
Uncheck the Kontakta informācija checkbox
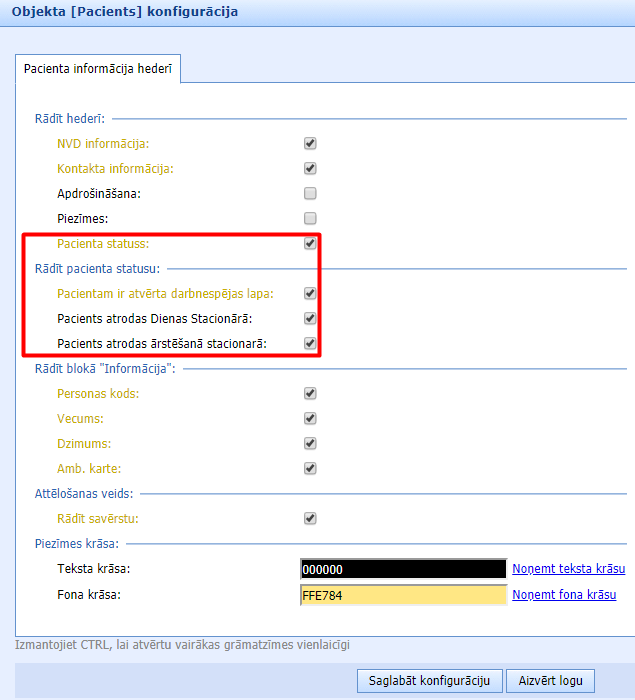coord(310,169)
